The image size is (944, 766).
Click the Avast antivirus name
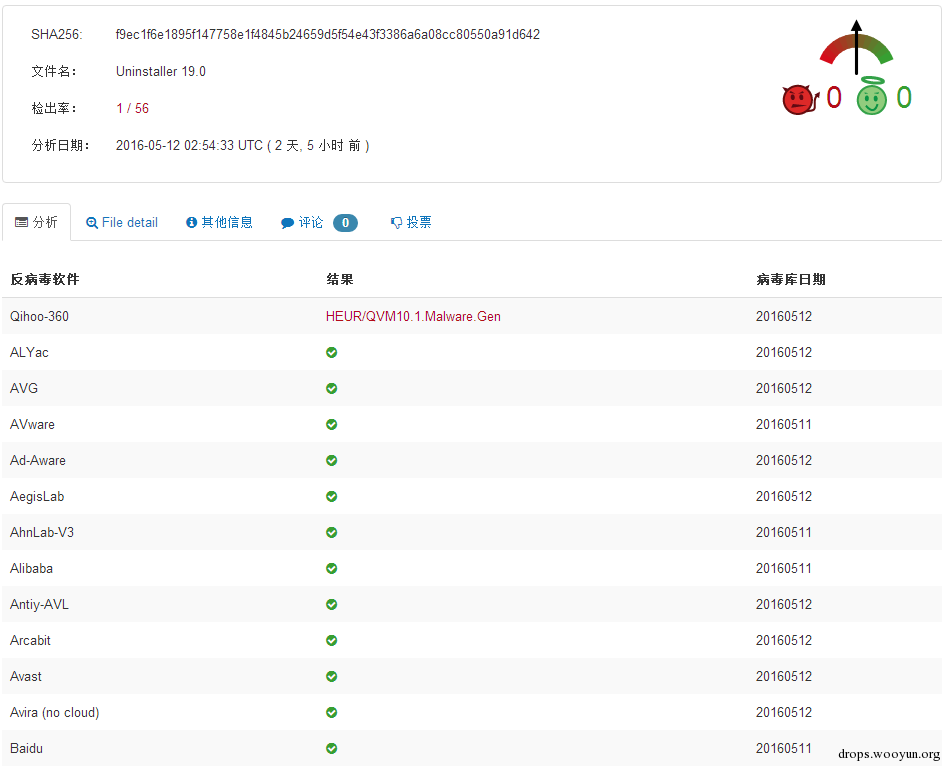click(26, 676)
